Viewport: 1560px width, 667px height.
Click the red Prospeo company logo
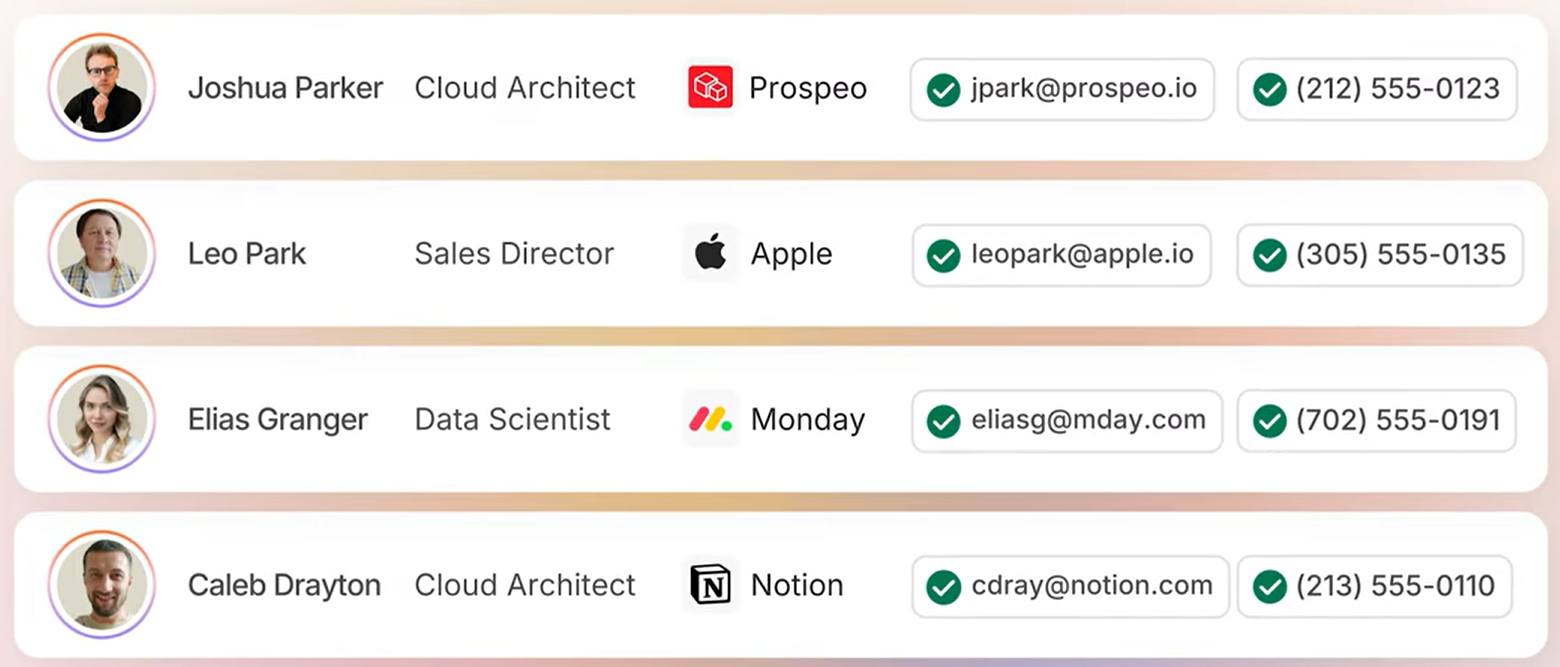pos(710,88)
